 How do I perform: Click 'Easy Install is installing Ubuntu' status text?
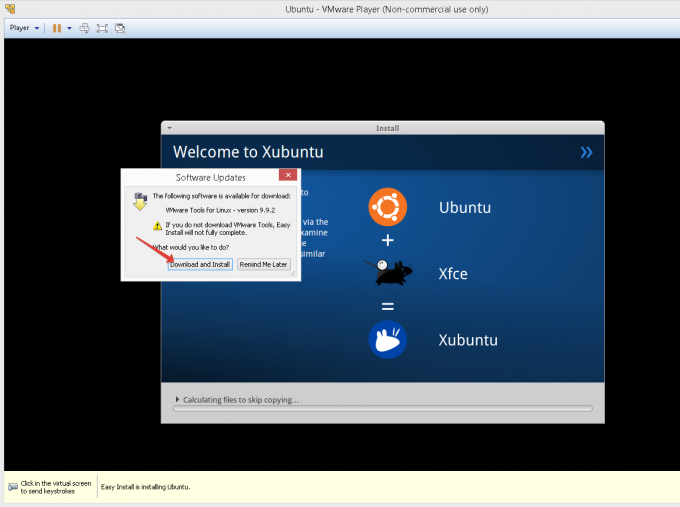(146, 487)
